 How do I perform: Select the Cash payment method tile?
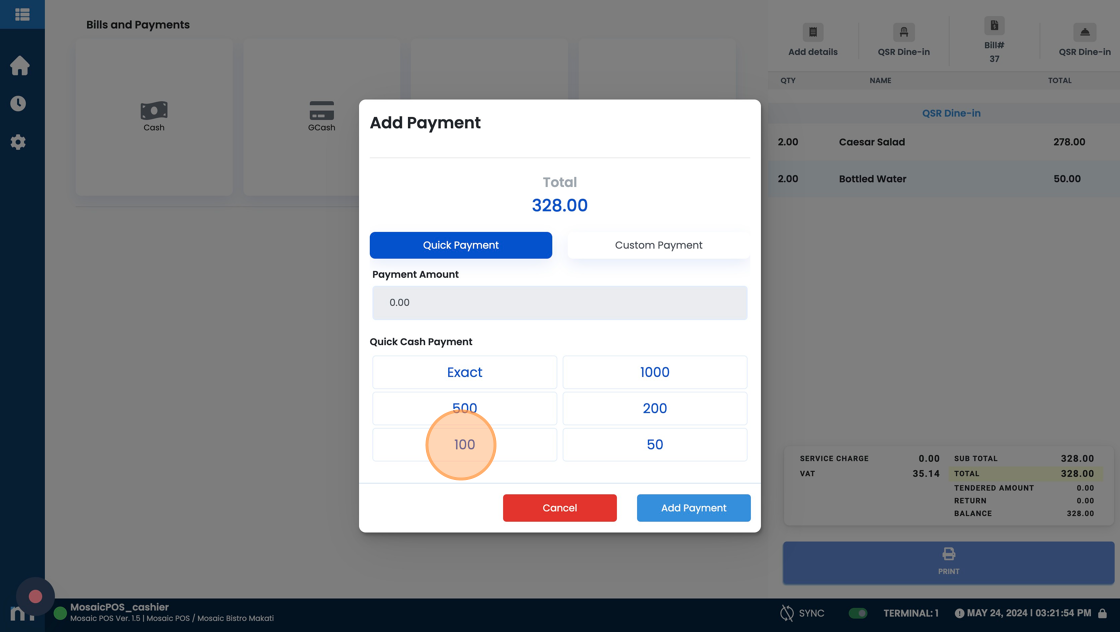tap(154, 116)
